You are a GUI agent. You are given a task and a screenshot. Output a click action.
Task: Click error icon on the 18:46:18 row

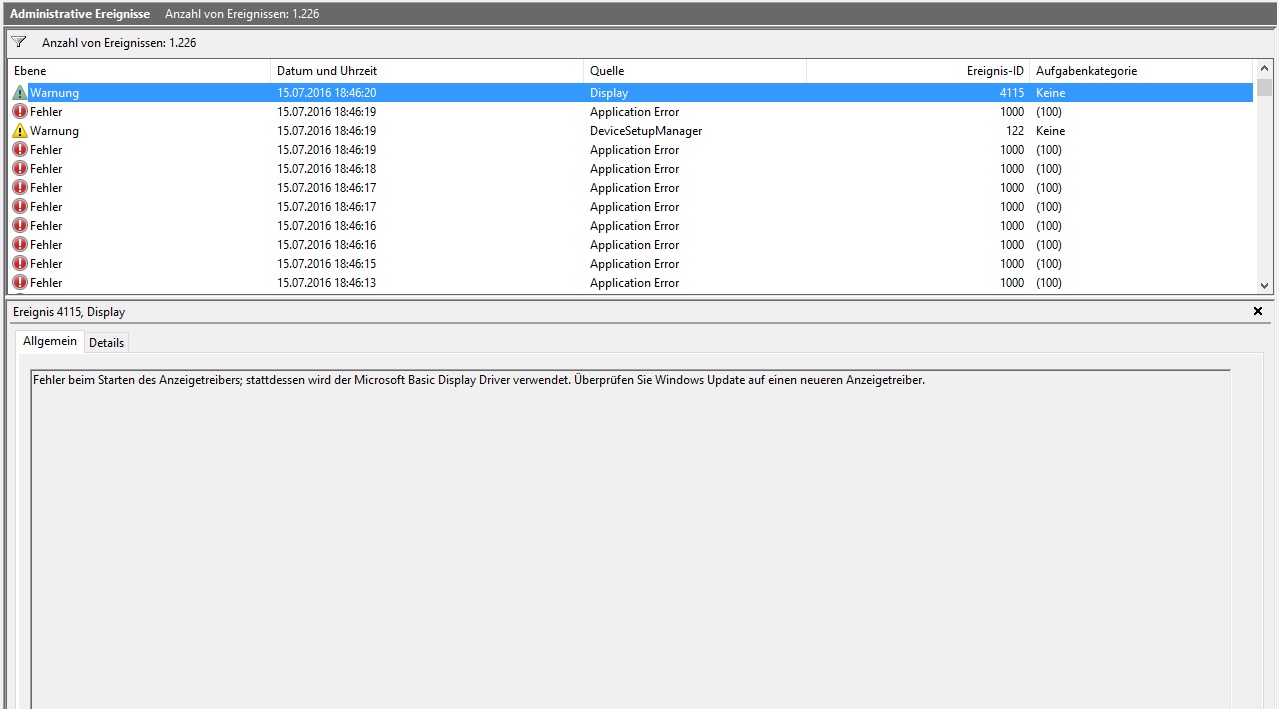20,168
